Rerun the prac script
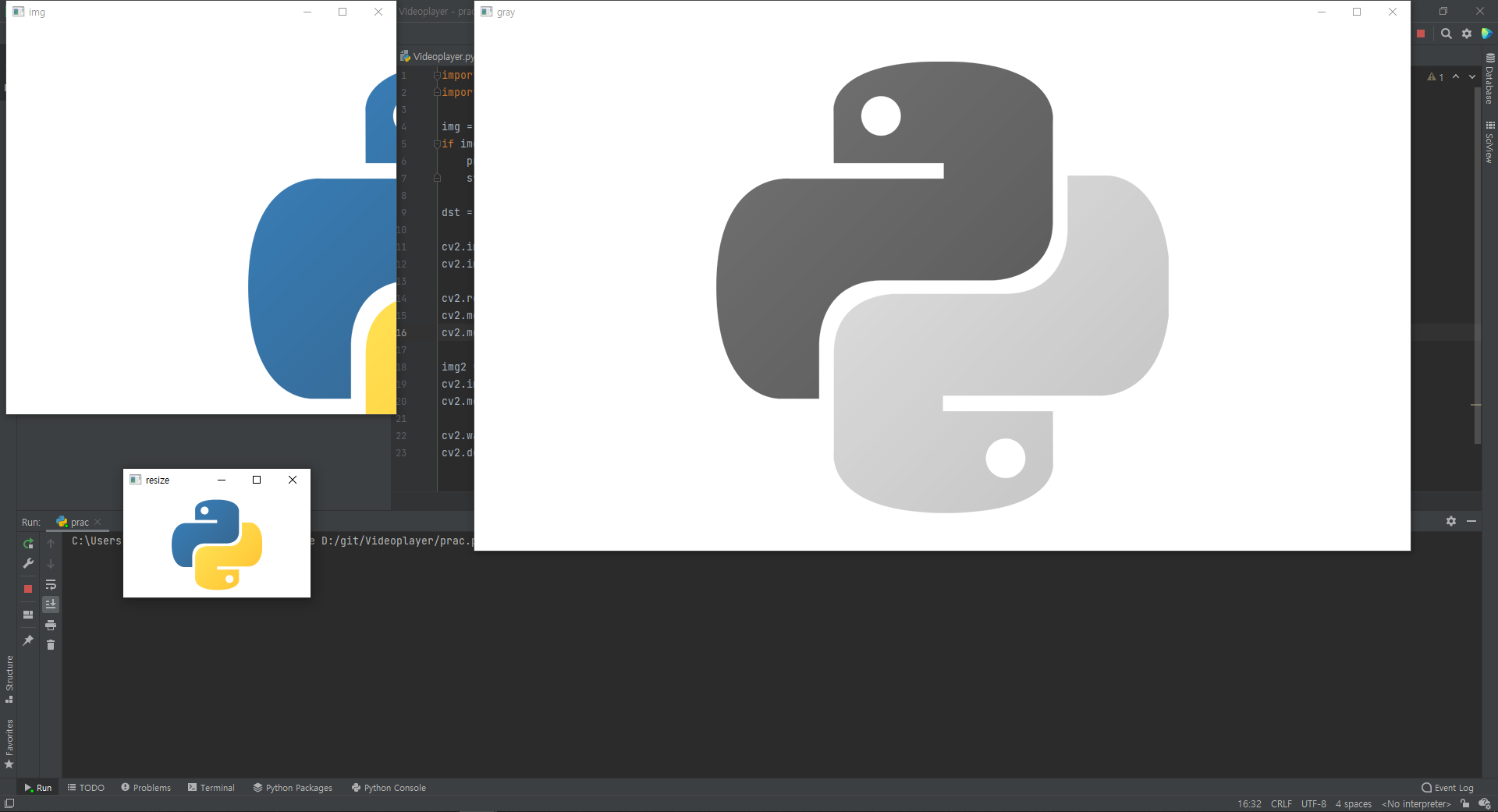The width and height of the screenshot is (1498, 812). click(28, 544)
